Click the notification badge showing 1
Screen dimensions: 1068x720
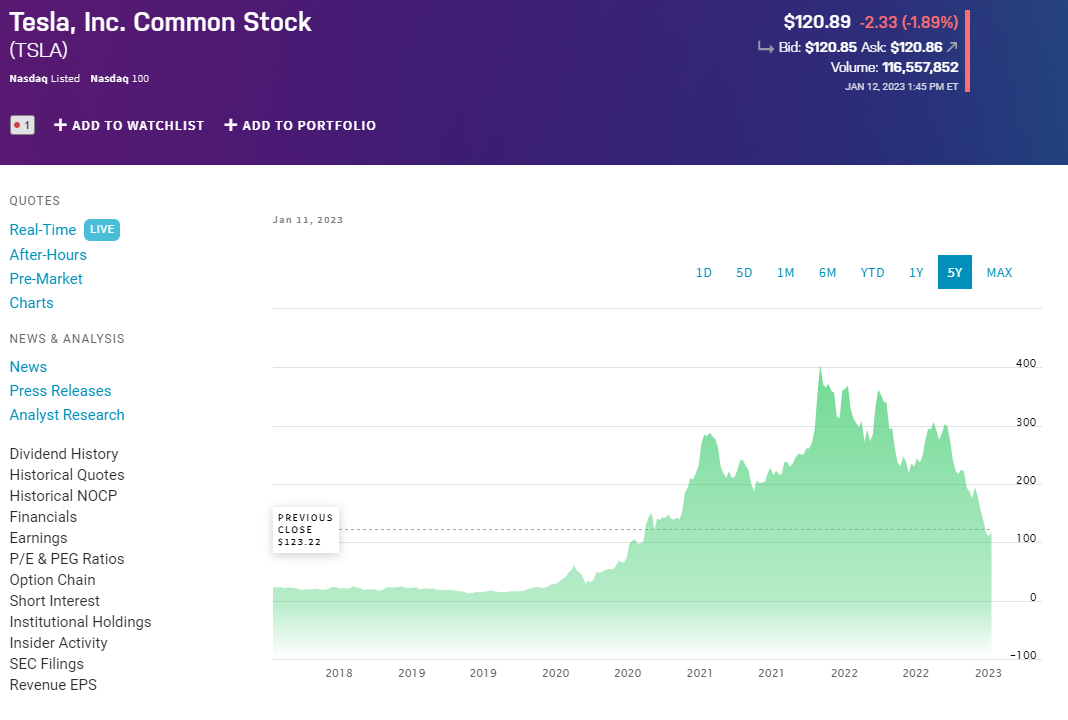click(x=22, y=125)
